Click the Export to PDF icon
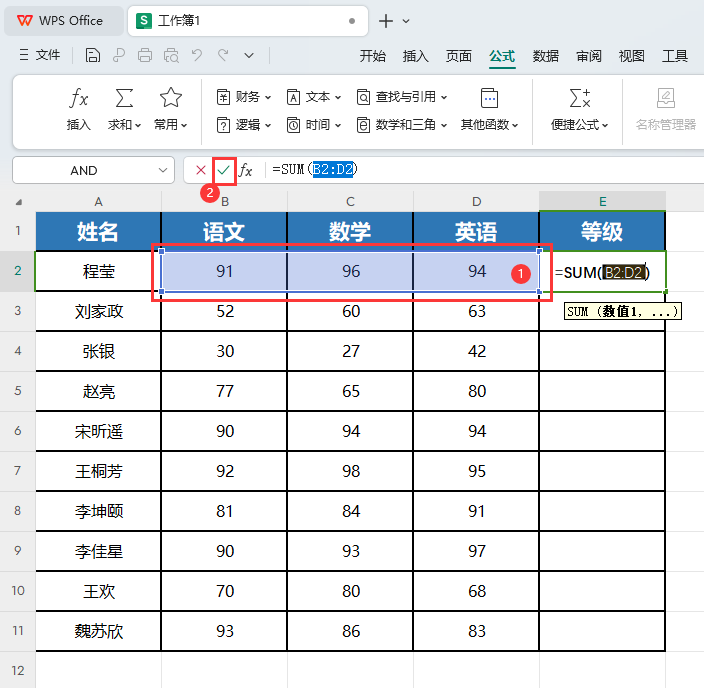The height and width of the screenshot is (688, 704). pos(119,56)
